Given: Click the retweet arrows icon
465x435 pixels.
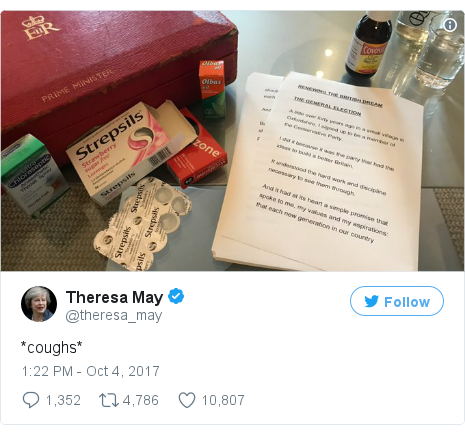Looking at the screenshot, I should [x=109, y=400].
